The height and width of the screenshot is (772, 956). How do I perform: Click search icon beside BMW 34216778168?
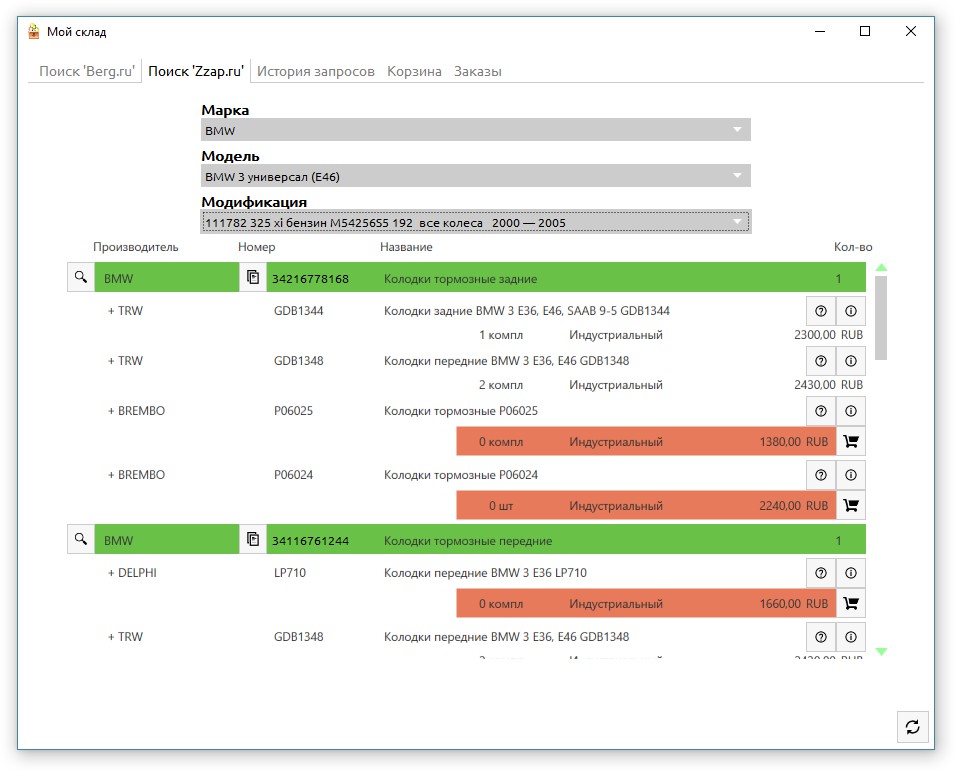[80, 277]
